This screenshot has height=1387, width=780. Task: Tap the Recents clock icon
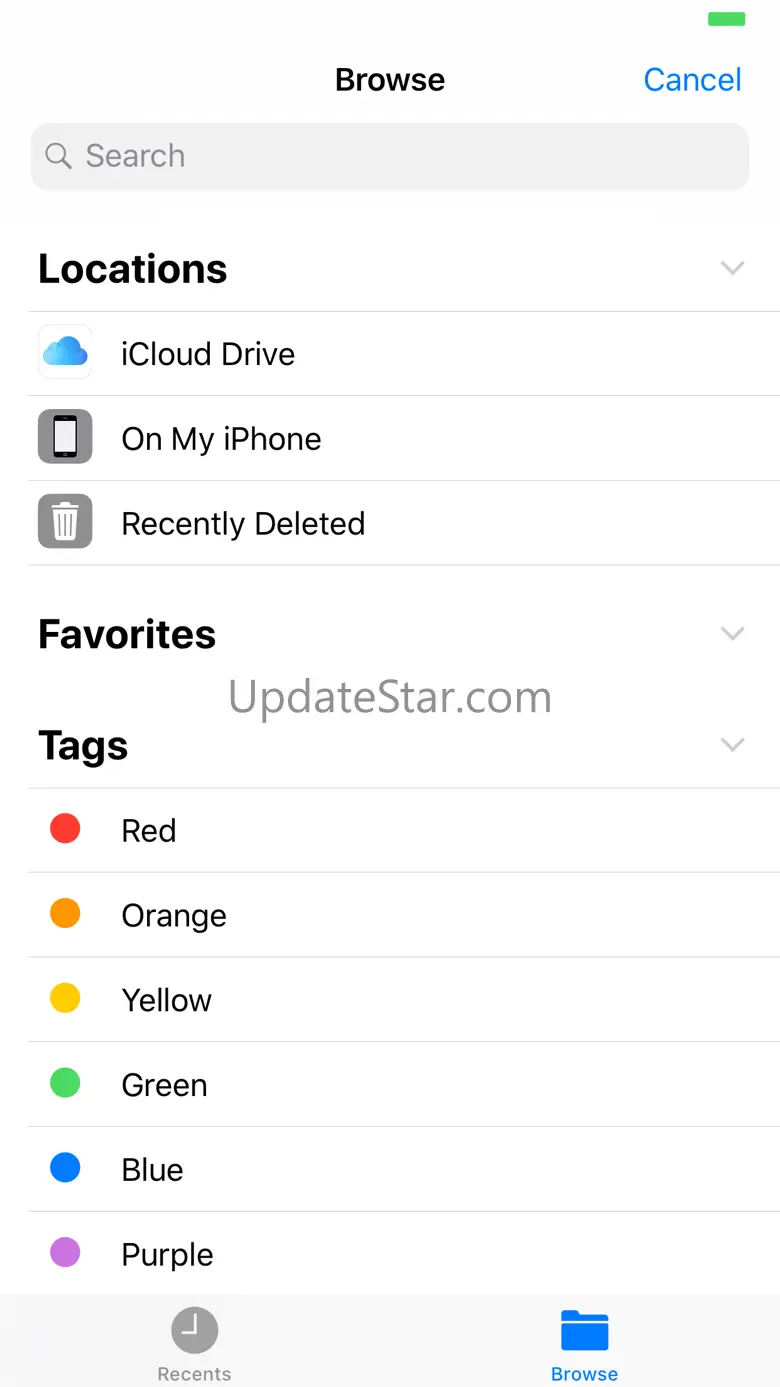[x=194, y=1330]
